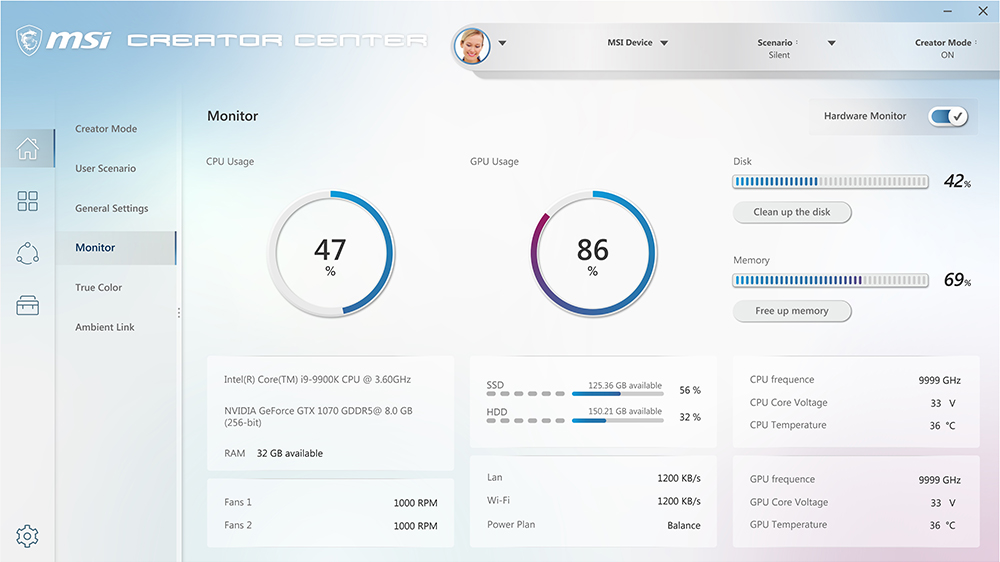Click the Memory 69% value
This screenshot has width=1000, height=562.
coord(957,279)
